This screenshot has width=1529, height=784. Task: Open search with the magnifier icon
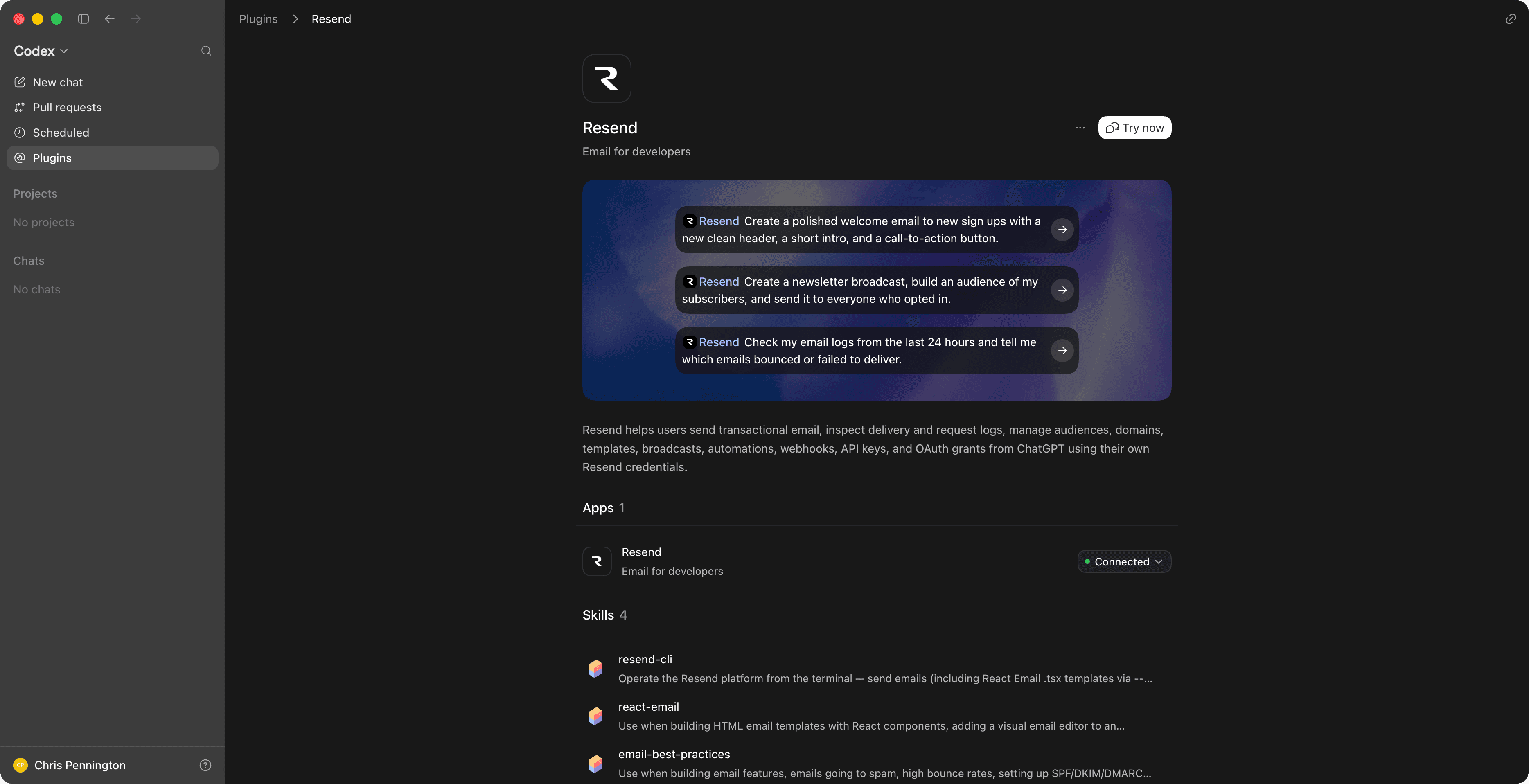tap(206, 51)
